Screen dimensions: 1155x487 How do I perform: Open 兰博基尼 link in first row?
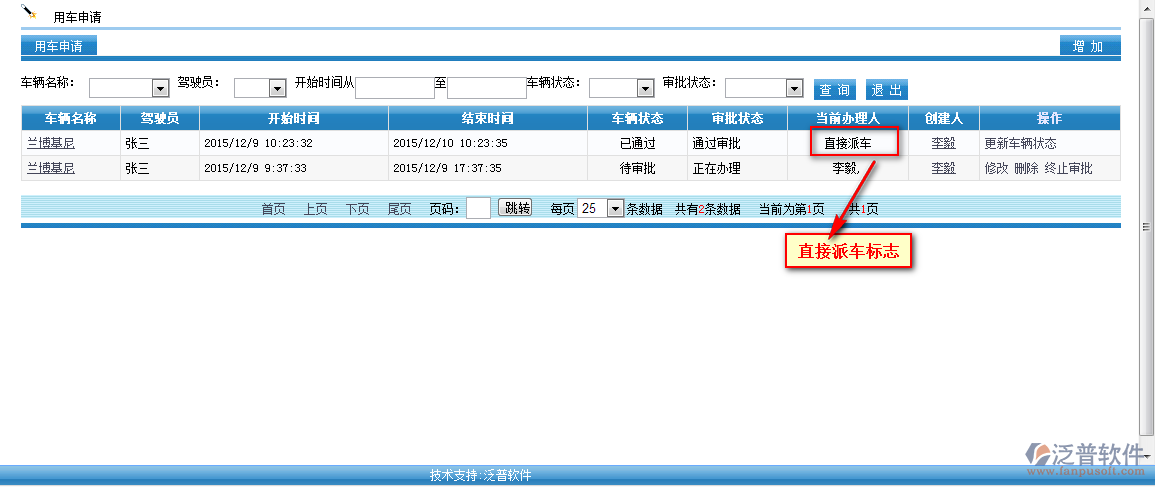click(x=50, y=143)
